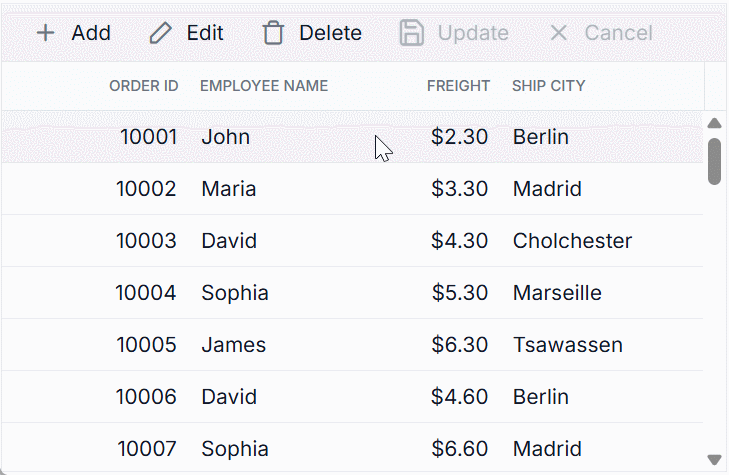Image resolution: width=729 pixels, height=475 pixels.
Task: Sort by the Freight column header
Action: pos(458,86)
